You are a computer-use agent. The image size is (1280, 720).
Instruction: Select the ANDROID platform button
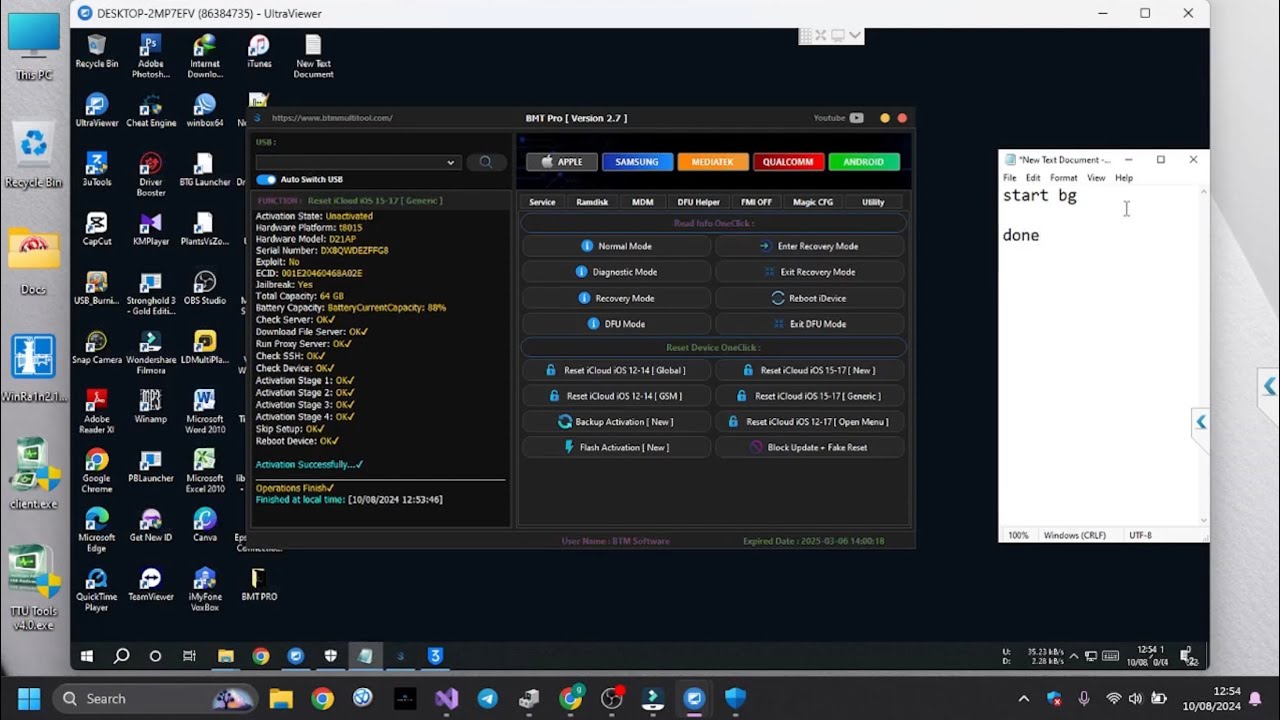pyautogui.click(x=863, y=162)
